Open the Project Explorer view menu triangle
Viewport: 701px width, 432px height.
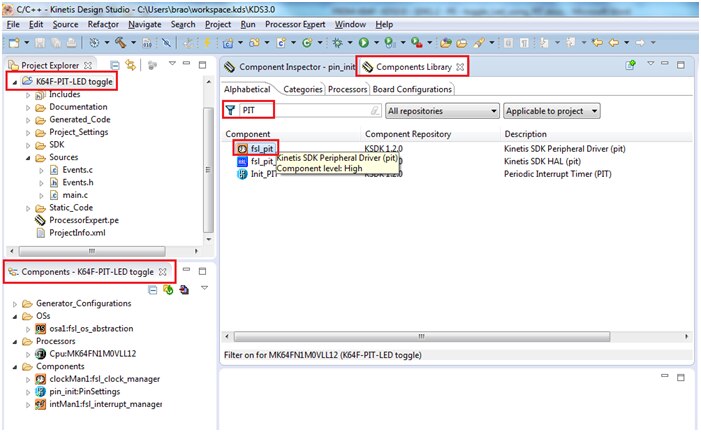click(172, 64)
